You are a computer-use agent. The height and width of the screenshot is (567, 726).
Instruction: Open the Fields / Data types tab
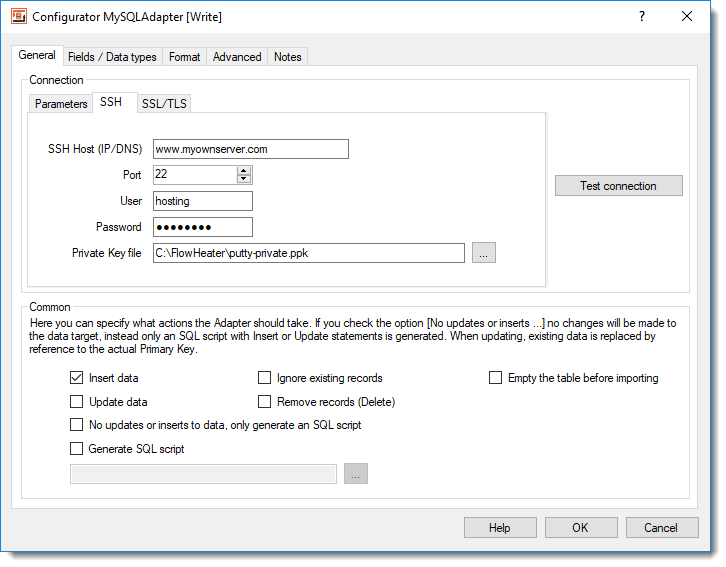click(112, 57)
